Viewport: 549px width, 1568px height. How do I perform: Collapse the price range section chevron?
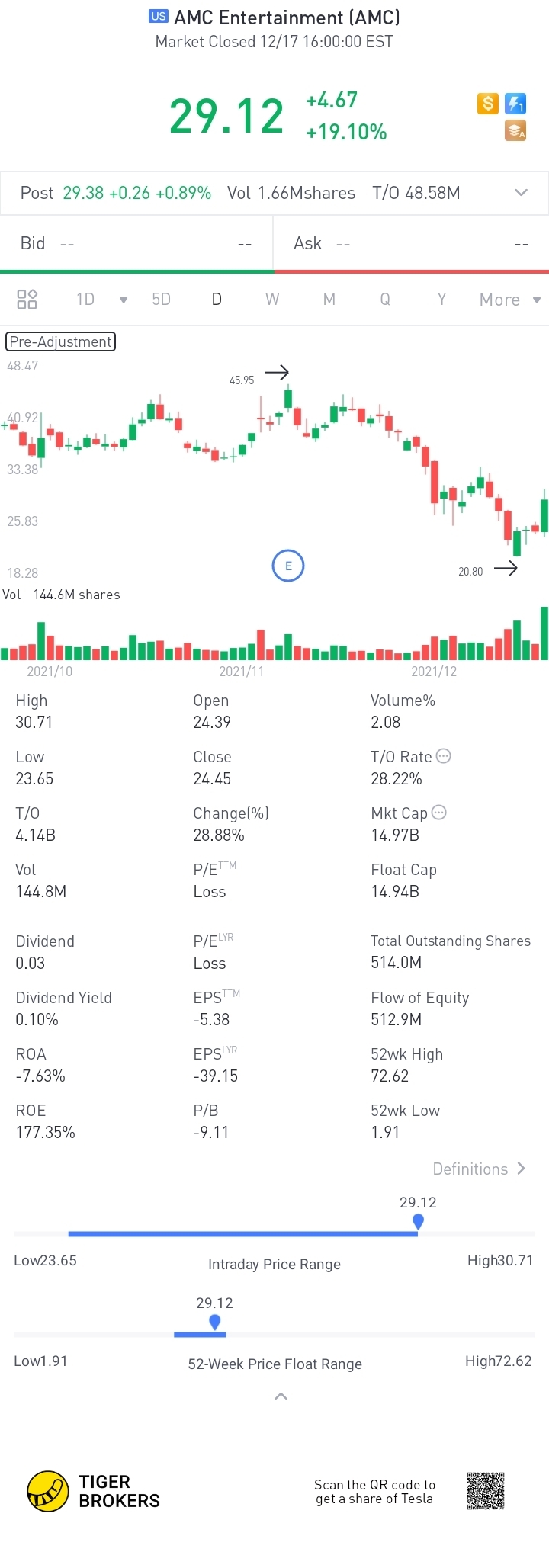(281, 1396)
